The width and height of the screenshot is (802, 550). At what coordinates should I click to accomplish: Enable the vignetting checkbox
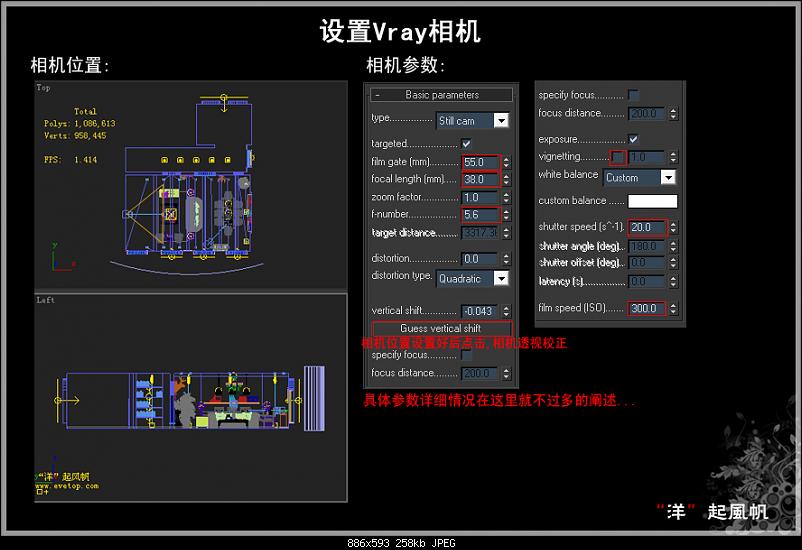click(x=618, y=157)
